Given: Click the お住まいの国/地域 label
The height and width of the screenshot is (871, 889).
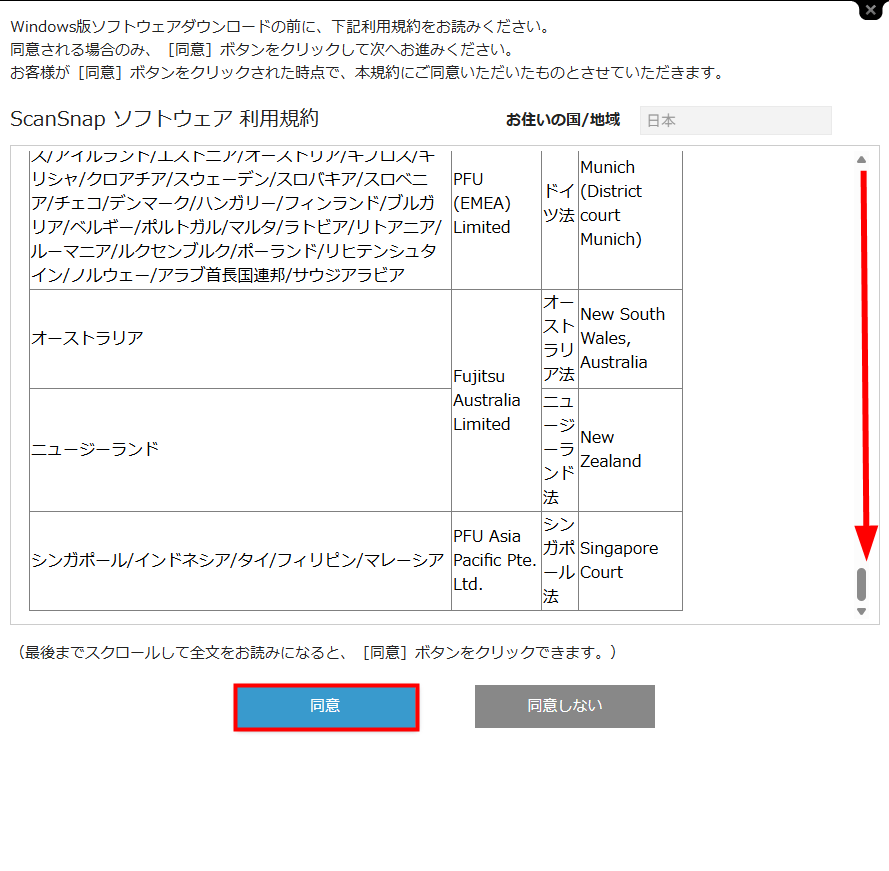Looking at the screenshot, I should coord(562,120).
